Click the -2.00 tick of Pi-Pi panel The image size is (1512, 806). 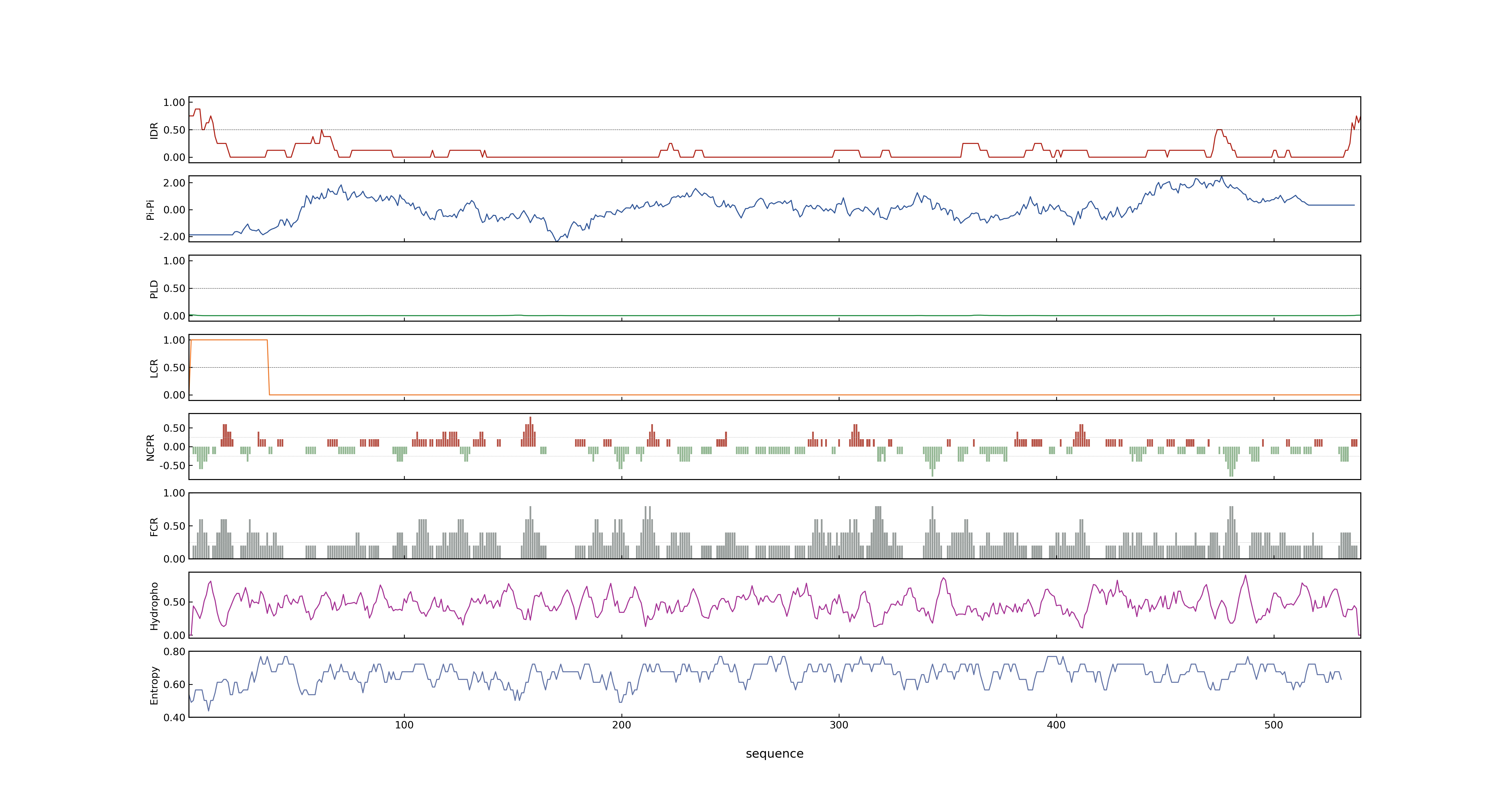(172, 237)
